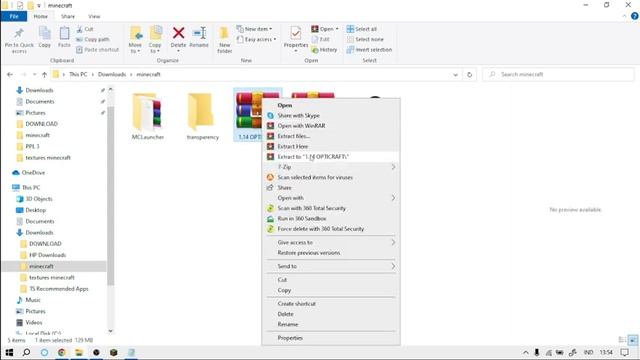This screenshot has height=360, width=640.
Task: Click Invert selection in the ribbon
Action: click(x=369, y=50)
